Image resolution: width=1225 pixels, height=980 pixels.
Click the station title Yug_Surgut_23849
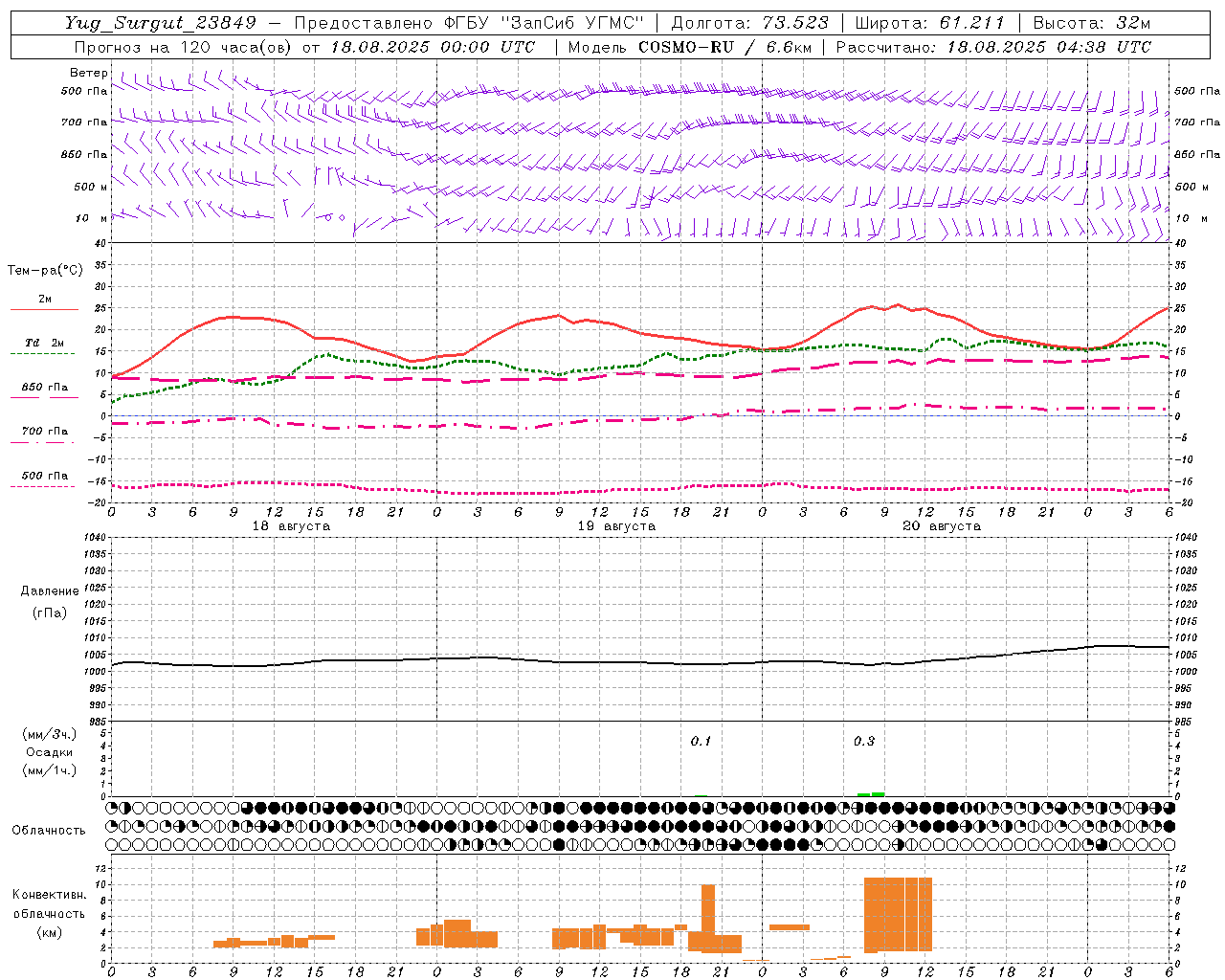click(x=161, y=23)
